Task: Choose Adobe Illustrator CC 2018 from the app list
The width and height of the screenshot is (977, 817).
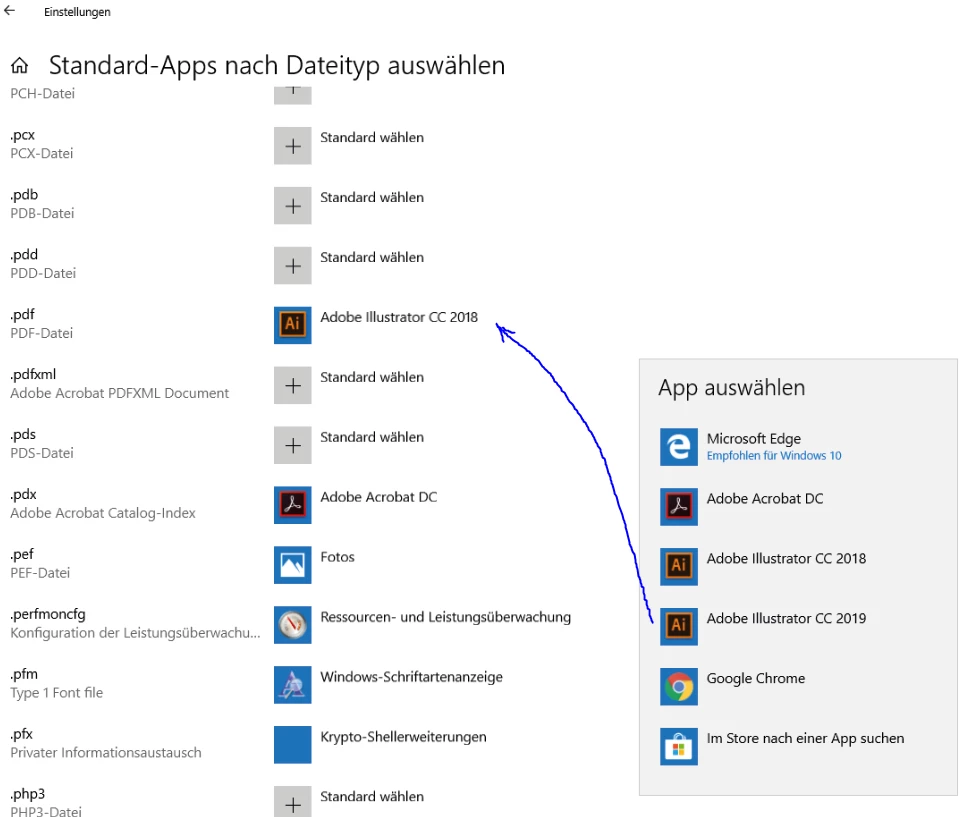Action: pyautogui.click(x=786, y=558)
